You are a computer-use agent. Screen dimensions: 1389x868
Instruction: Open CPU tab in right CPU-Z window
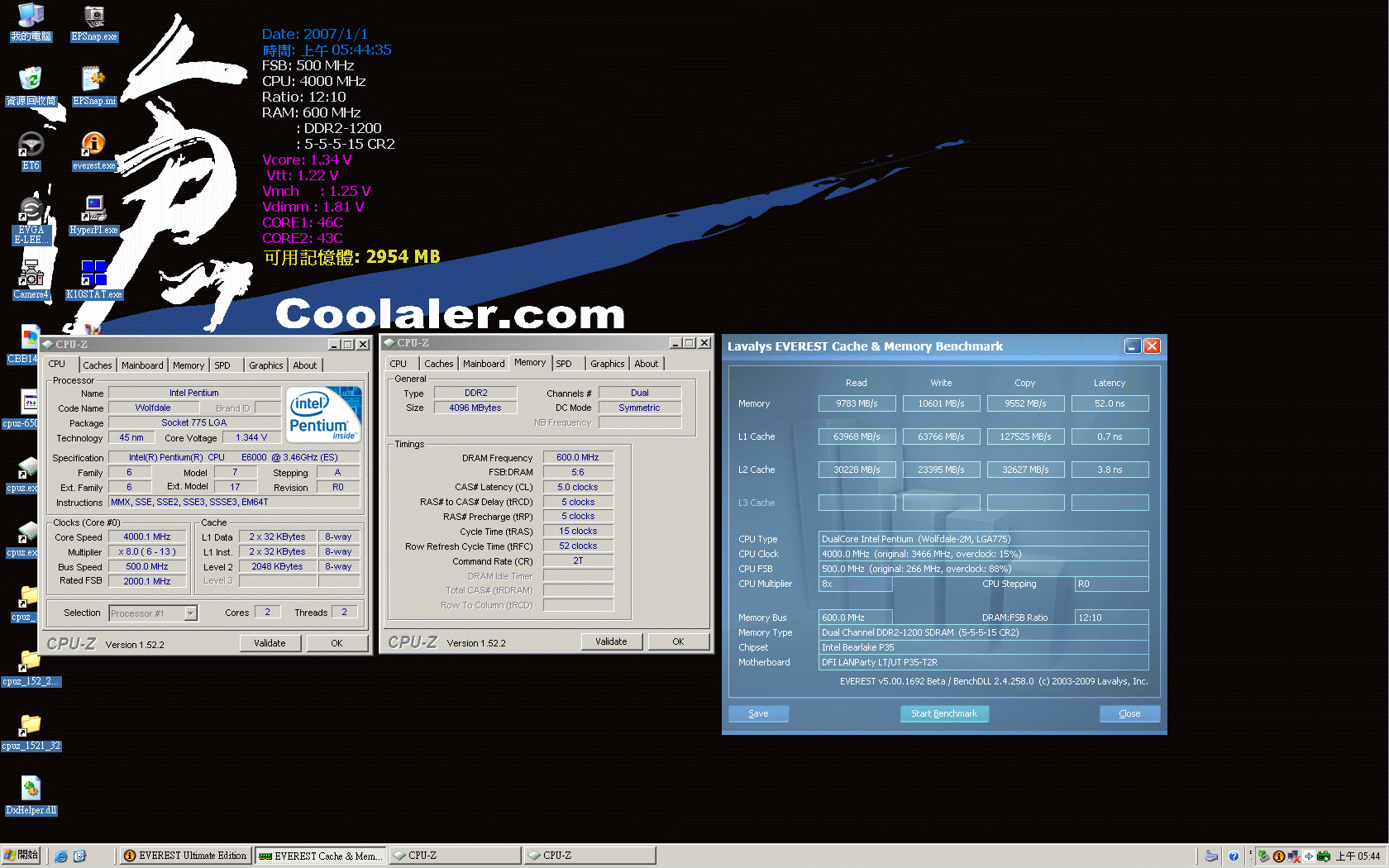[x=399, y=364]
